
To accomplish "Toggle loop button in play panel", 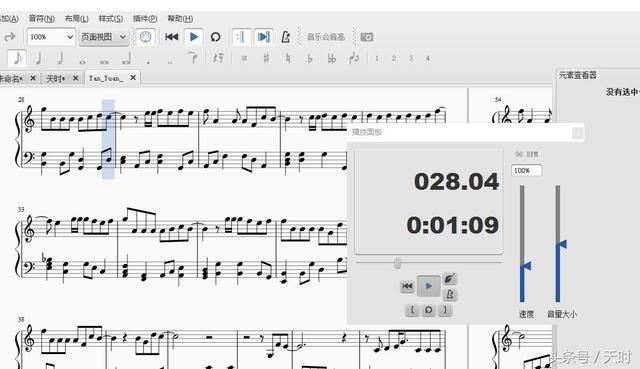I will pyautogui.click(x=429, y=310).
